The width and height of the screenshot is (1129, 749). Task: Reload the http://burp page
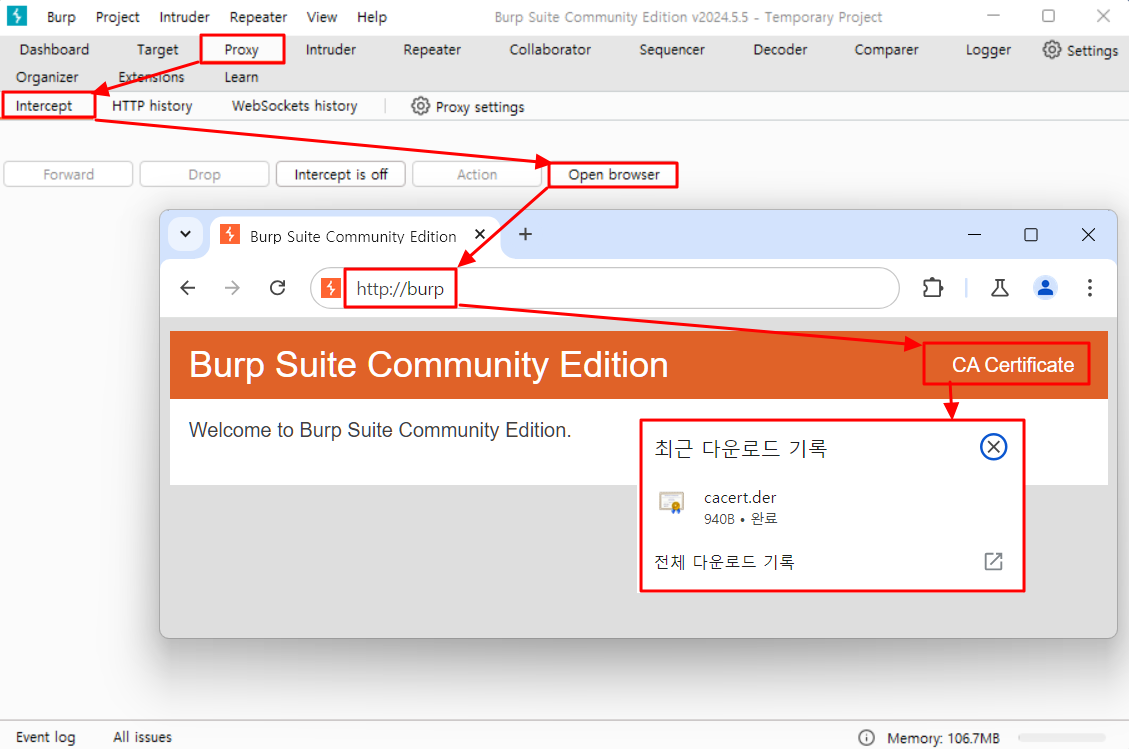pos(277,288)
